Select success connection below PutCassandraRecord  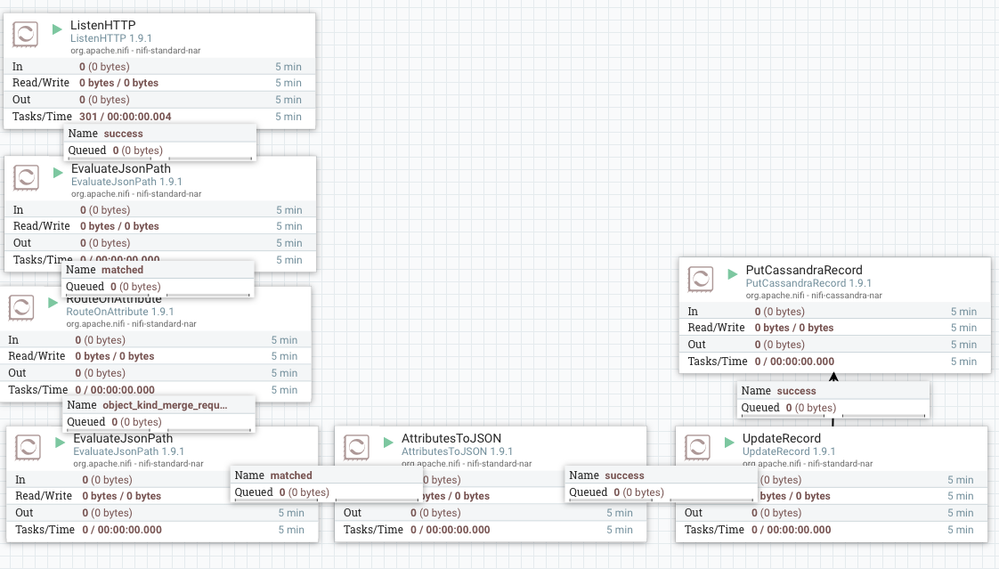(x=833, y=399)
